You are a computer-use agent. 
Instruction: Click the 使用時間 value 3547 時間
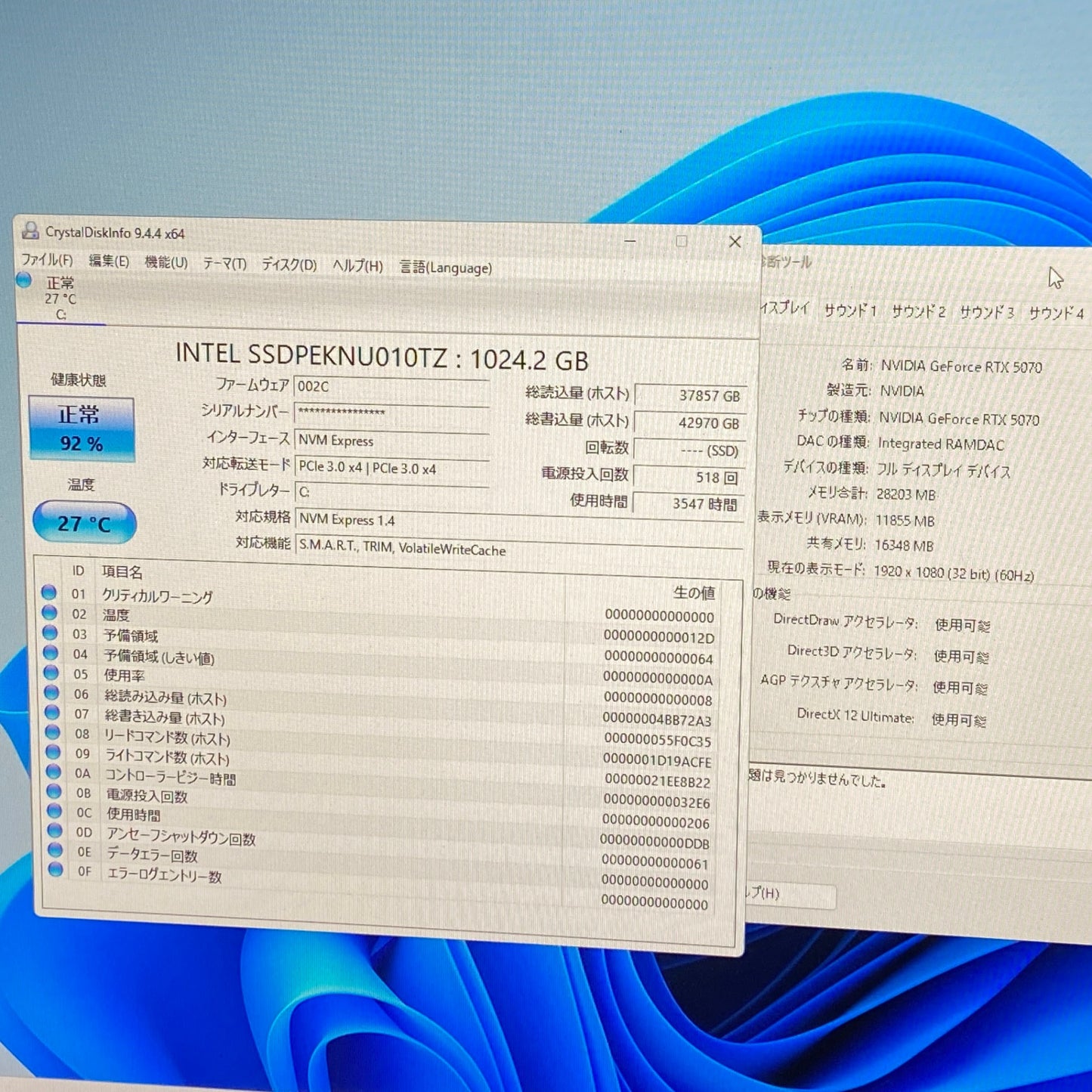tap(689, 504)
